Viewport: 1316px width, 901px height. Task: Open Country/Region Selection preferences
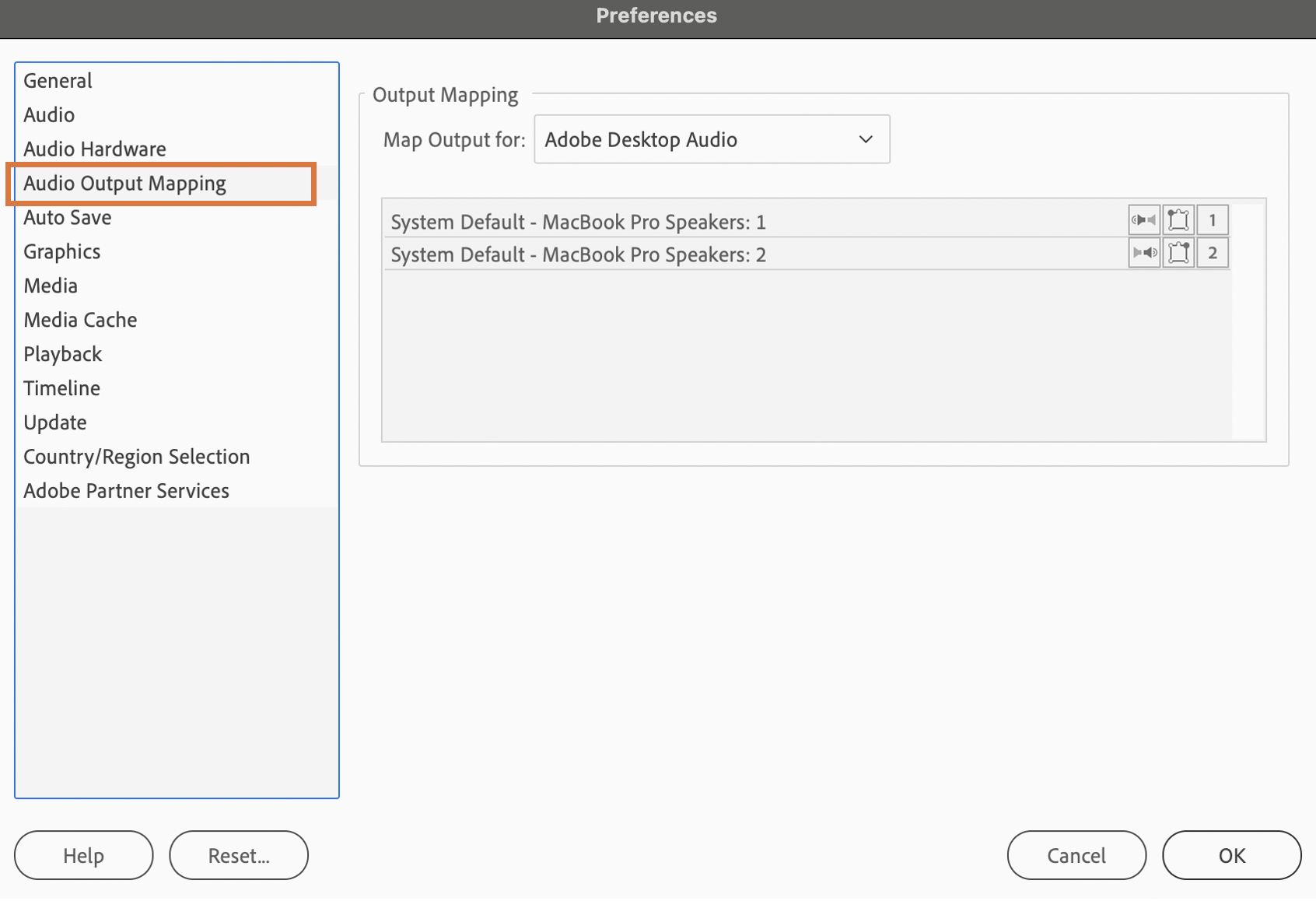[137, 457]
